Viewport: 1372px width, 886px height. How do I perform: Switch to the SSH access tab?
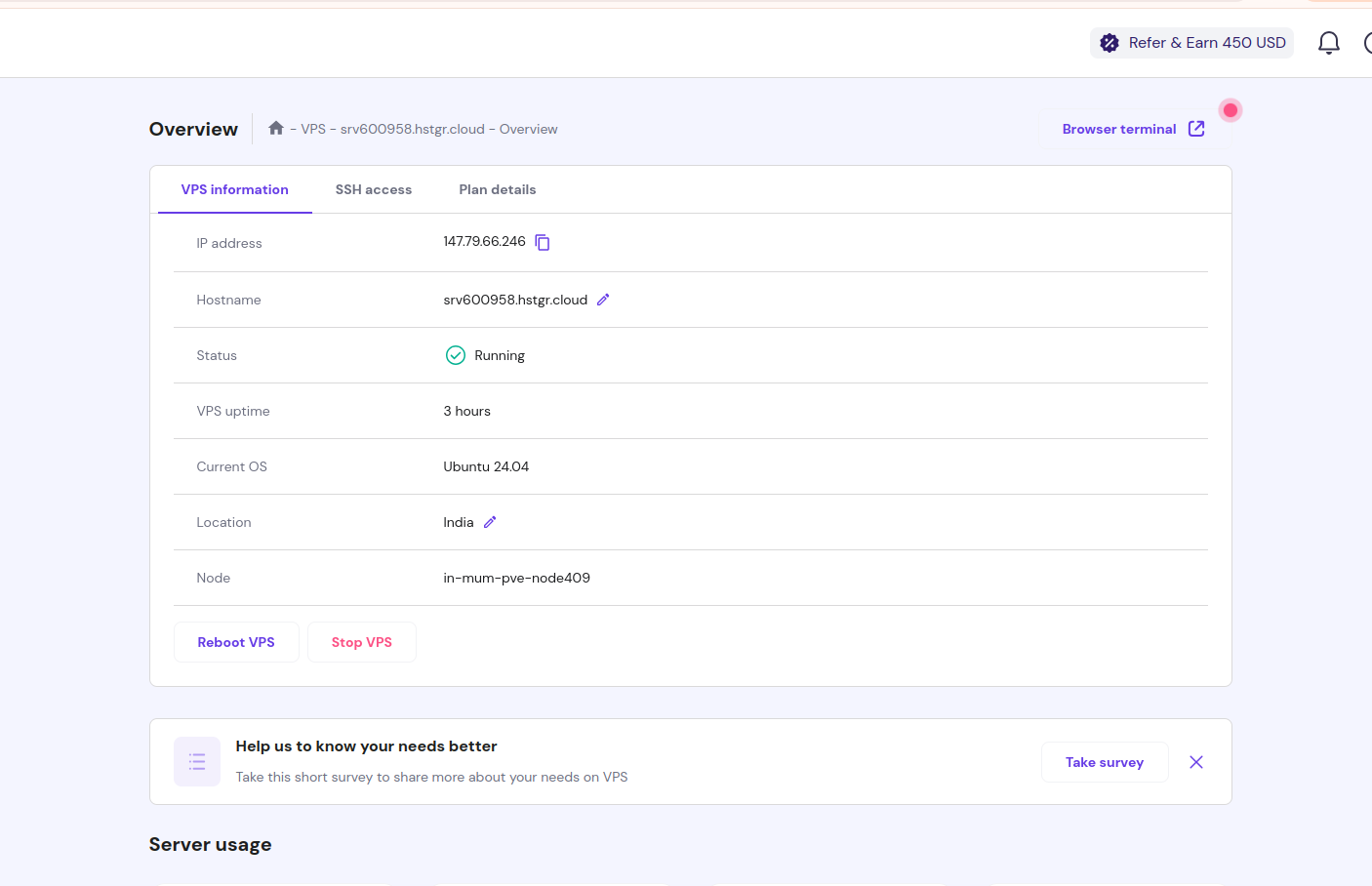point(374,190)
